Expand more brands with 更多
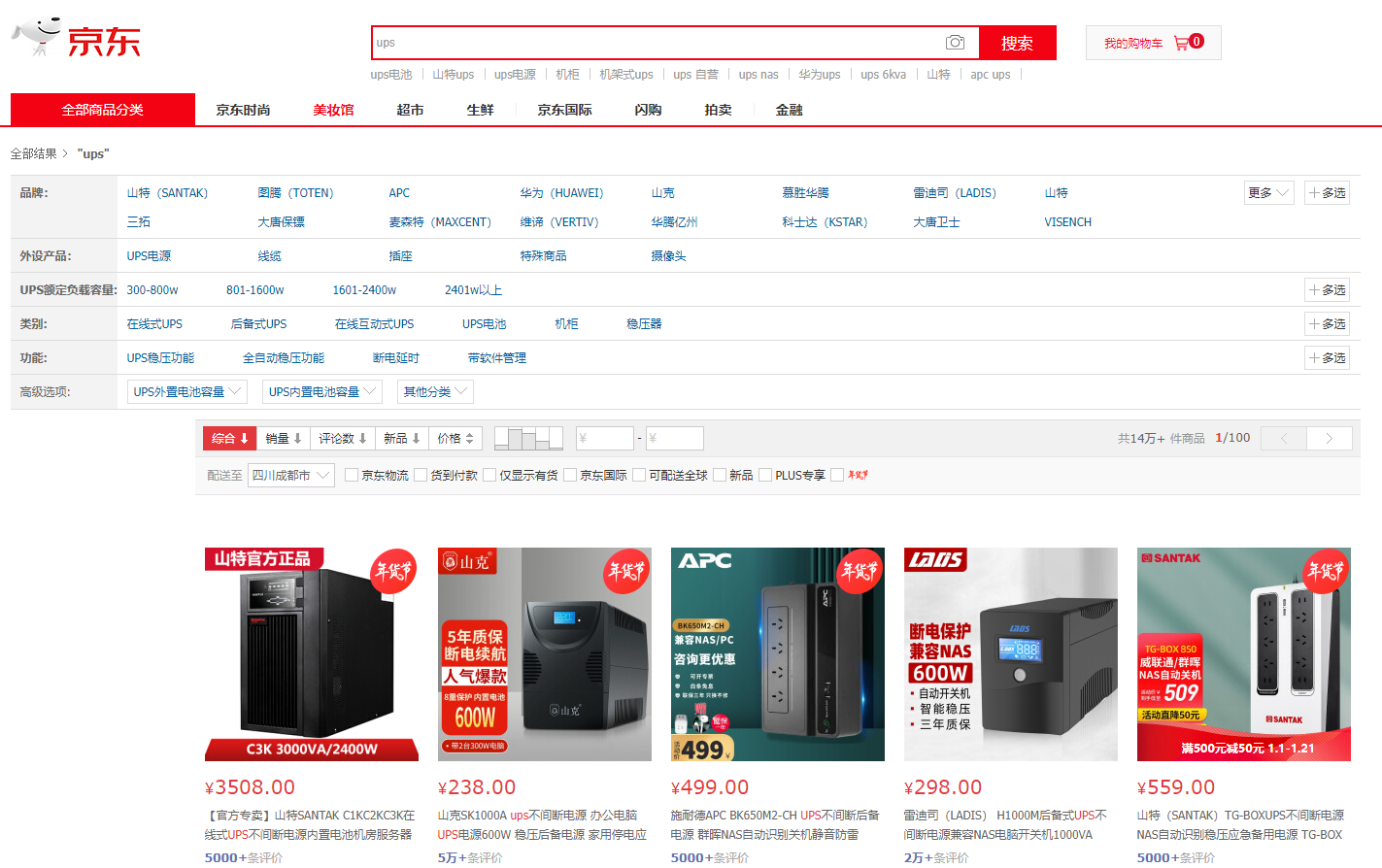This screenshot has height=868, width=1382. click(x=1268, y=193)
